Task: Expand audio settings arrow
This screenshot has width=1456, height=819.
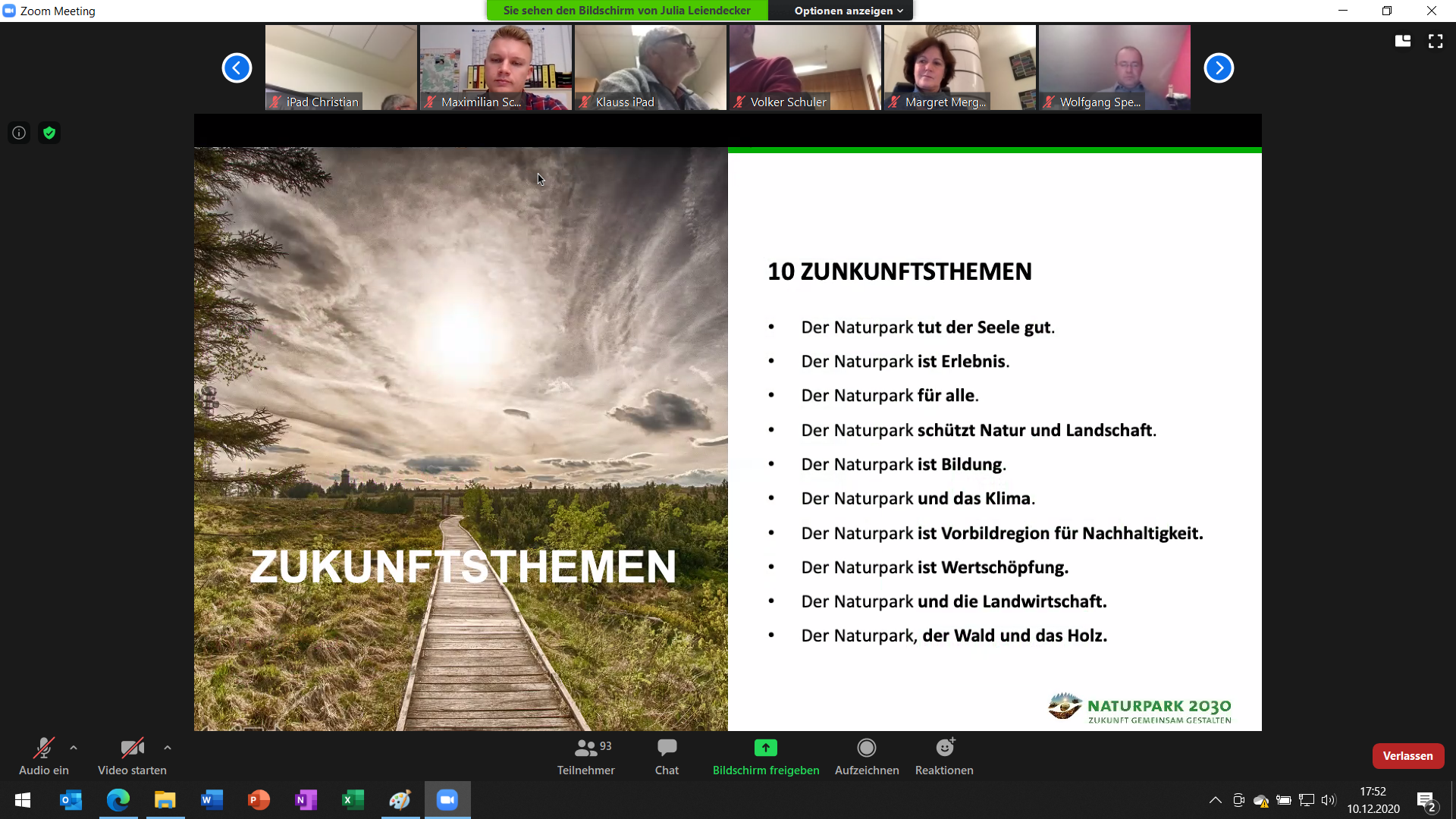Action: (x=74, y=748)
